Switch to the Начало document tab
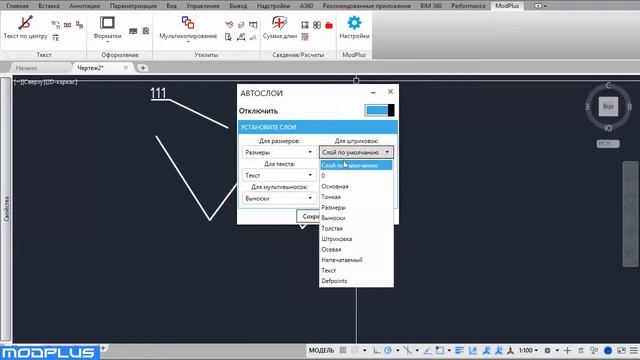The image size is (640, 360). [x=27, y=68]
